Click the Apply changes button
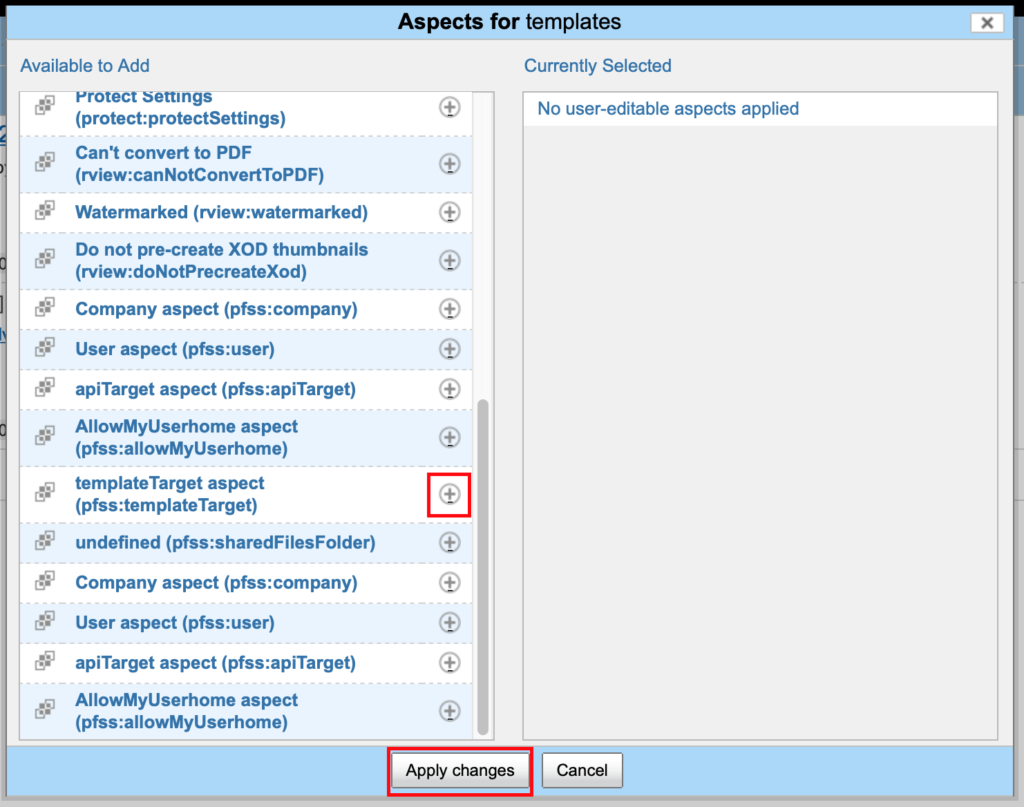The width and height of the screenshot is (1024, 807). point(459,770)
